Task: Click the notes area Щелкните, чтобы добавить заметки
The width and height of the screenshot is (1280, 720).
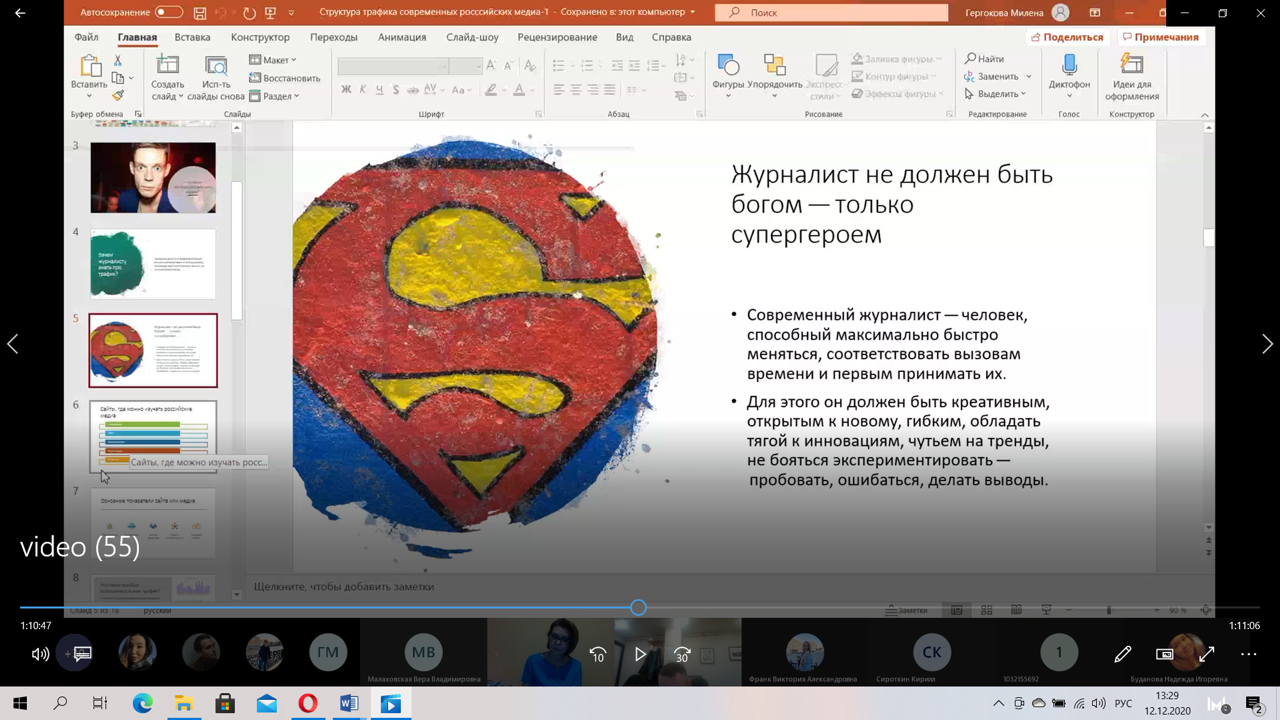Action: (x=344, y=587)
